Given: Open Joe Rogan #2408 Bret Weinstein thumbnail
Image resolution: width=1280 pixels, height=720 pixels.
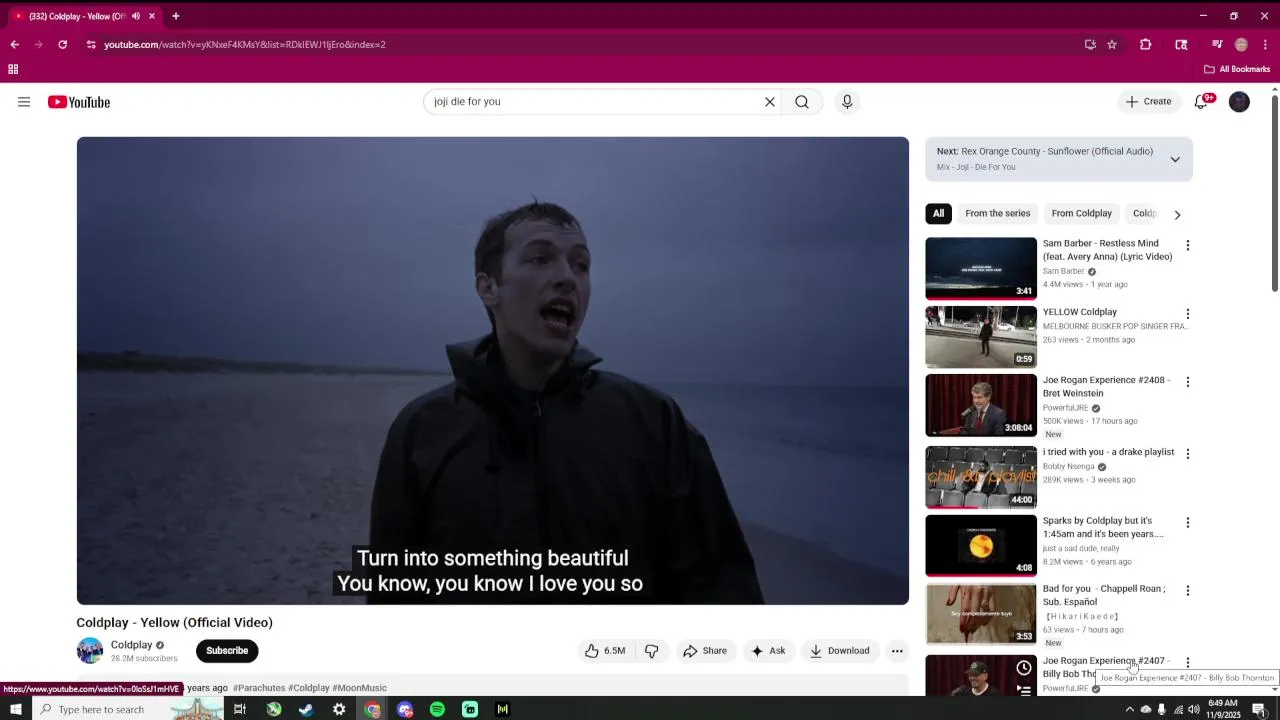Looking at the screenshot, I should point(981,405).
